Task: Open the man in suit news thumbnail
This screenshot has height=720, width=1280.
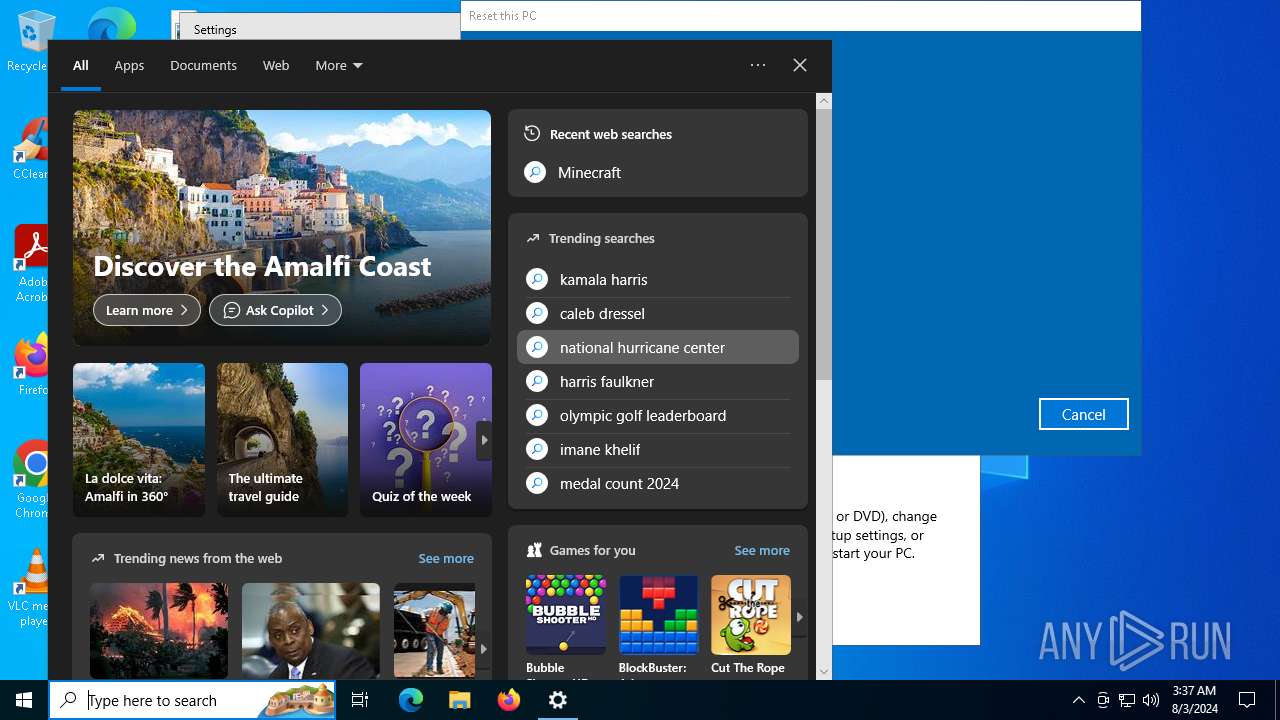Action: point(311,631)
